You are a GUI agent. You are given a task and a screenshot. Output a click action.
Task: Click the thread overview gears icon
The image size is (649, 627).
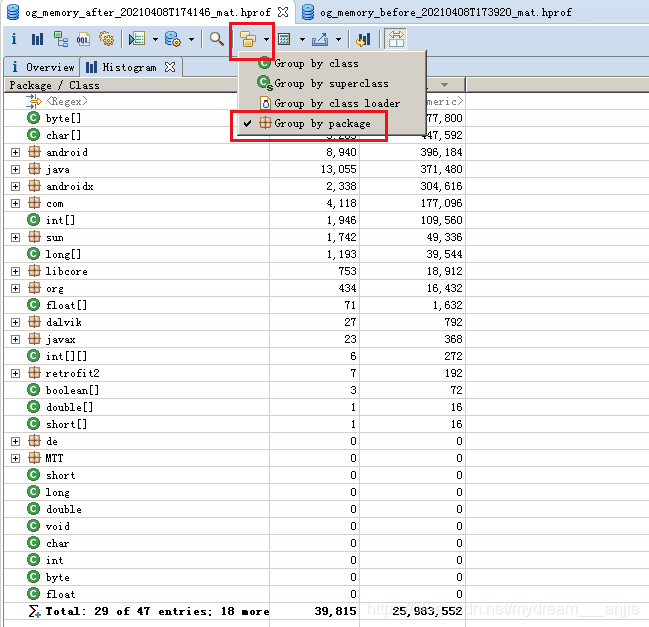(107, 39)
